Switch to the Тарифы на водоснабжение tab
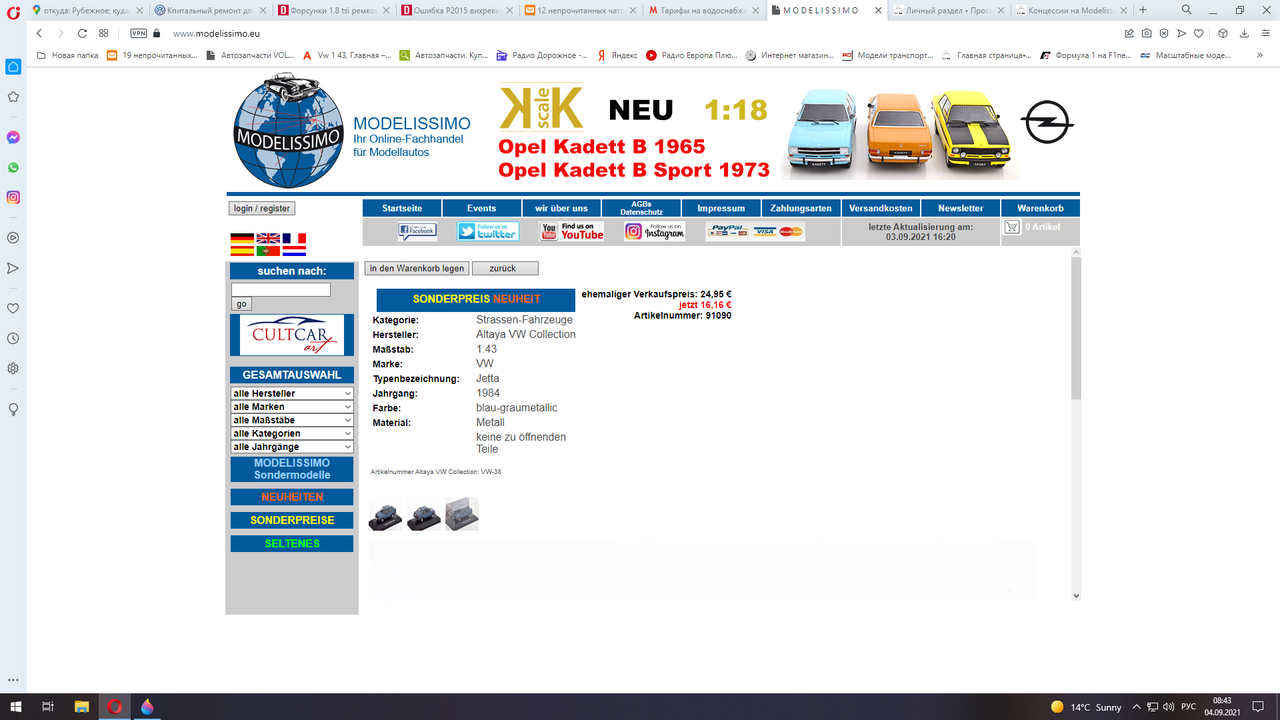The height and width of the screenshot is (720, 1280). click(x=704, y=10)
